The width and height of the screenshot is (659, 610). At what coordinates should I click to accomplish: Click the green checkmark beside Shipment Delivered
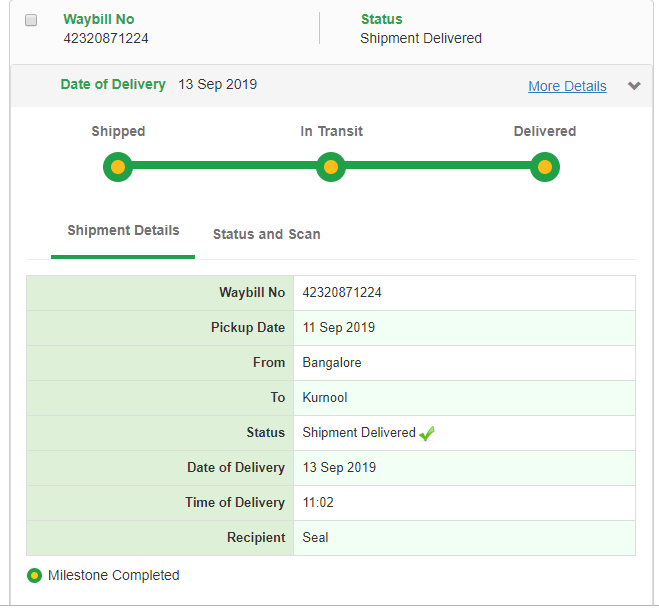(x=427, y=433)
